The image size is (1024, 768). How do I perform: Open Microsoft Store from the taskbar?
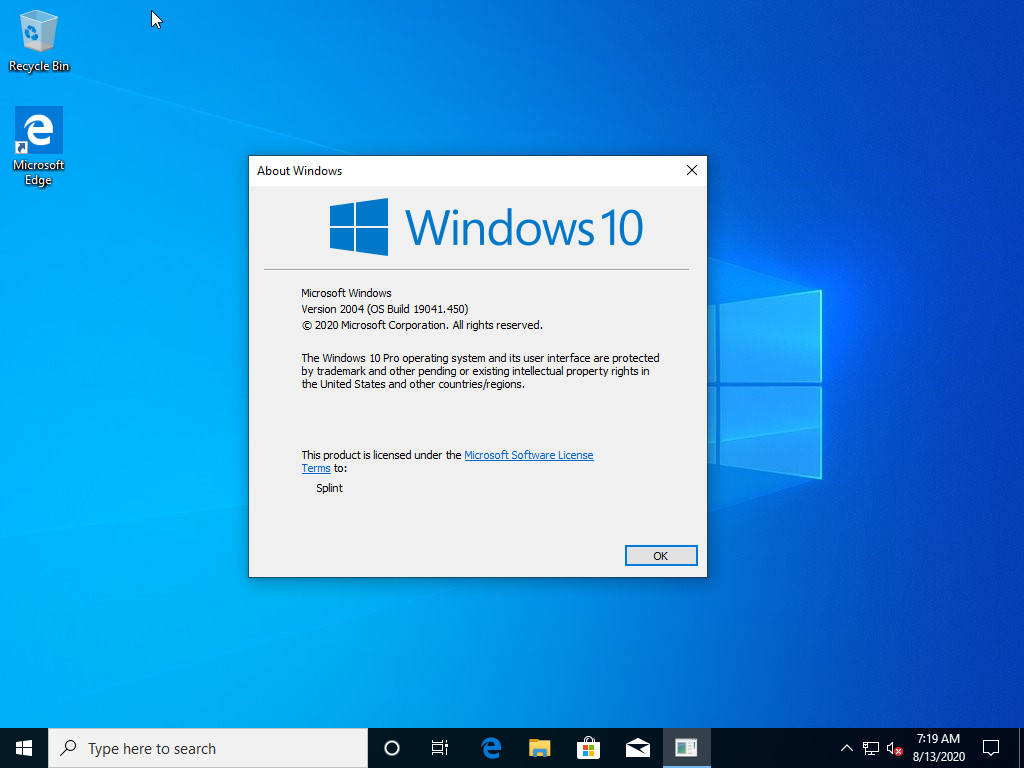588,748
